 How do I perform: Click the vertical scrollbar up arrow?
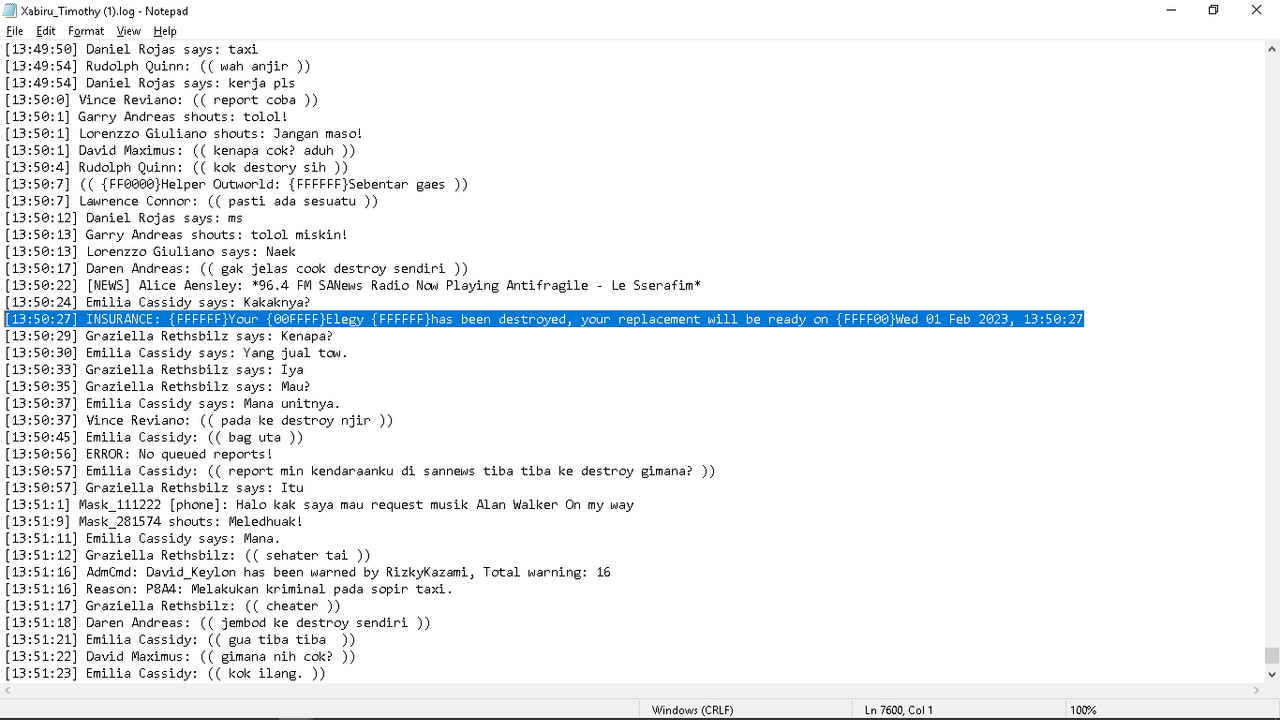point(1272,48)
